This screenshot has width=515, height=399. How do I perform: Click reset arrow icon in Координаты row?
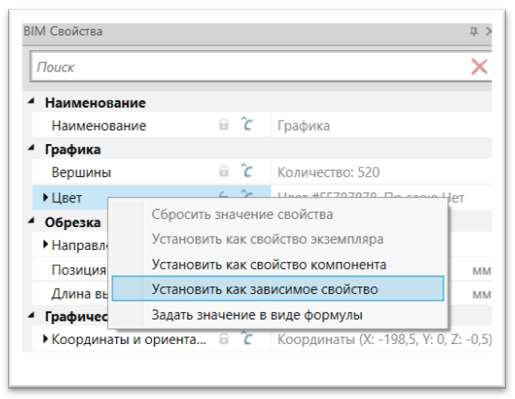point(246,339)
